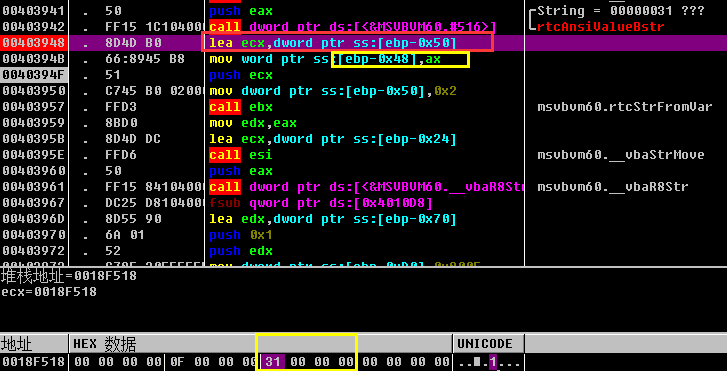Screen dimensions: 727x371
Task: Click the highlighted address 00403948
Action: 33,43
